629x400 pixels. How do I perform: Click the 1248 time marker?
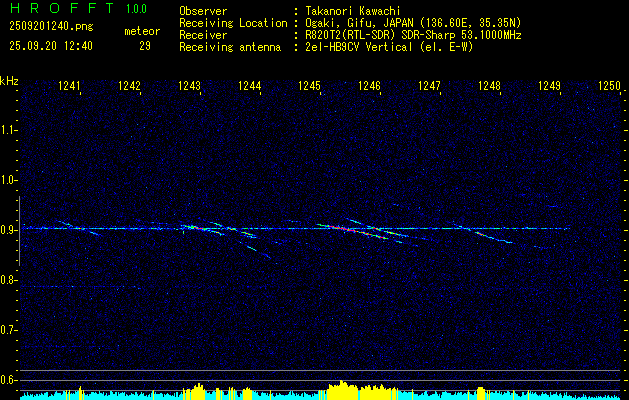pyautogui.click(x=489, y=86)
